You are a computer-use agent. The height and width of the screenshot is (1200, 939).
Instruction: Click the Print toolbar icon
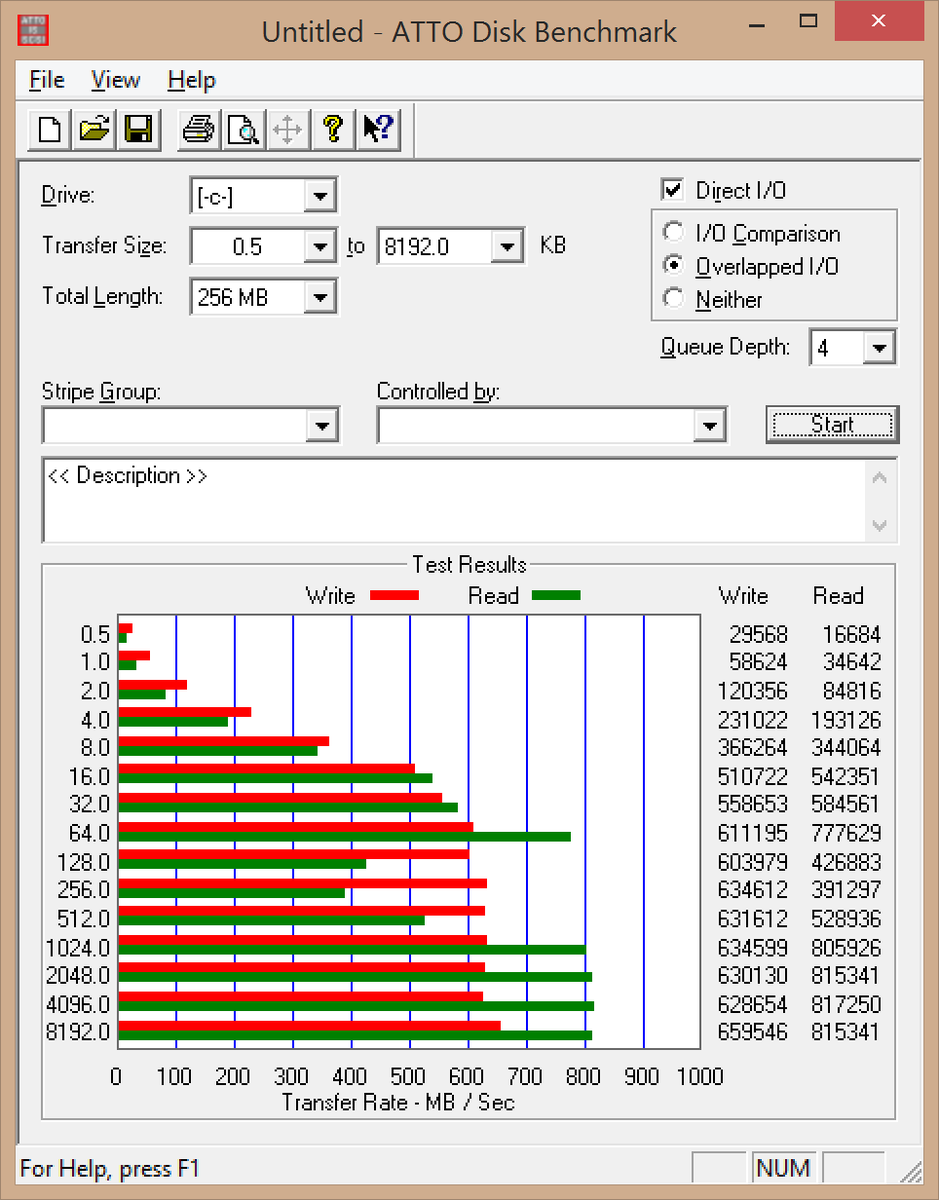[x=198, y=129]
